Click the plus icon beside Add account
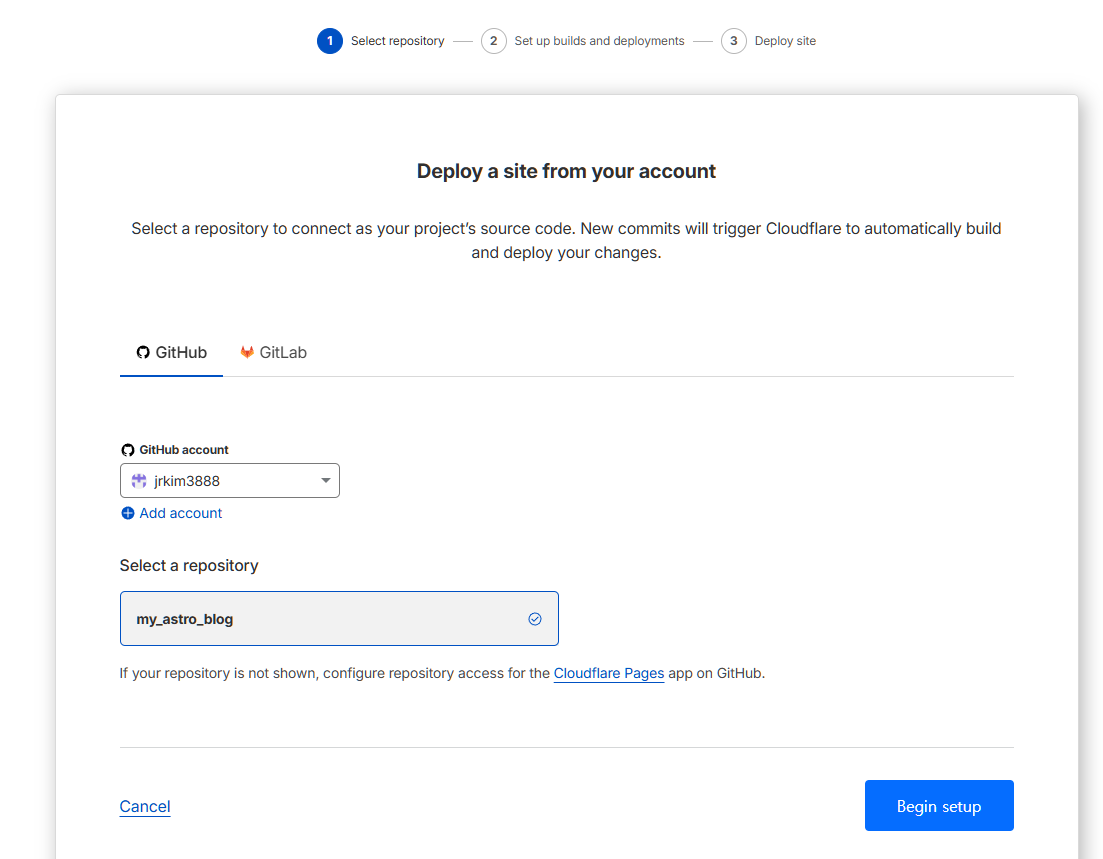Viewport: 1103px width, 859px height. pyautogui.click(x=127, y=513)
